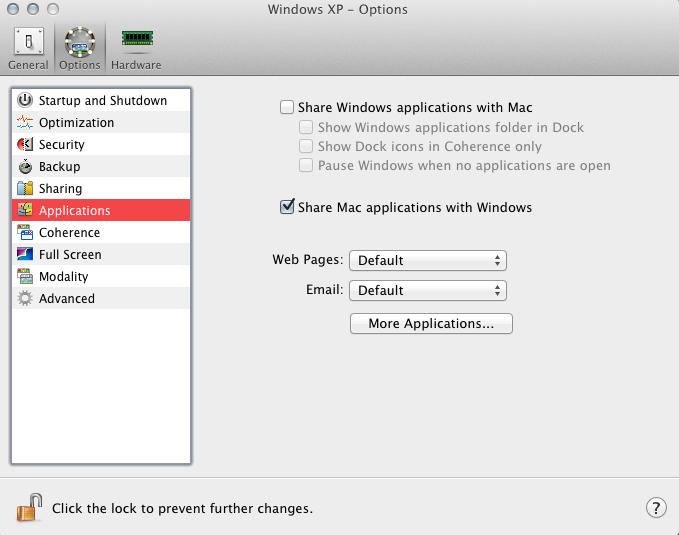Click the padlock icon to prevent changes
The image size is (679, 535).
(x=29, y=507)
